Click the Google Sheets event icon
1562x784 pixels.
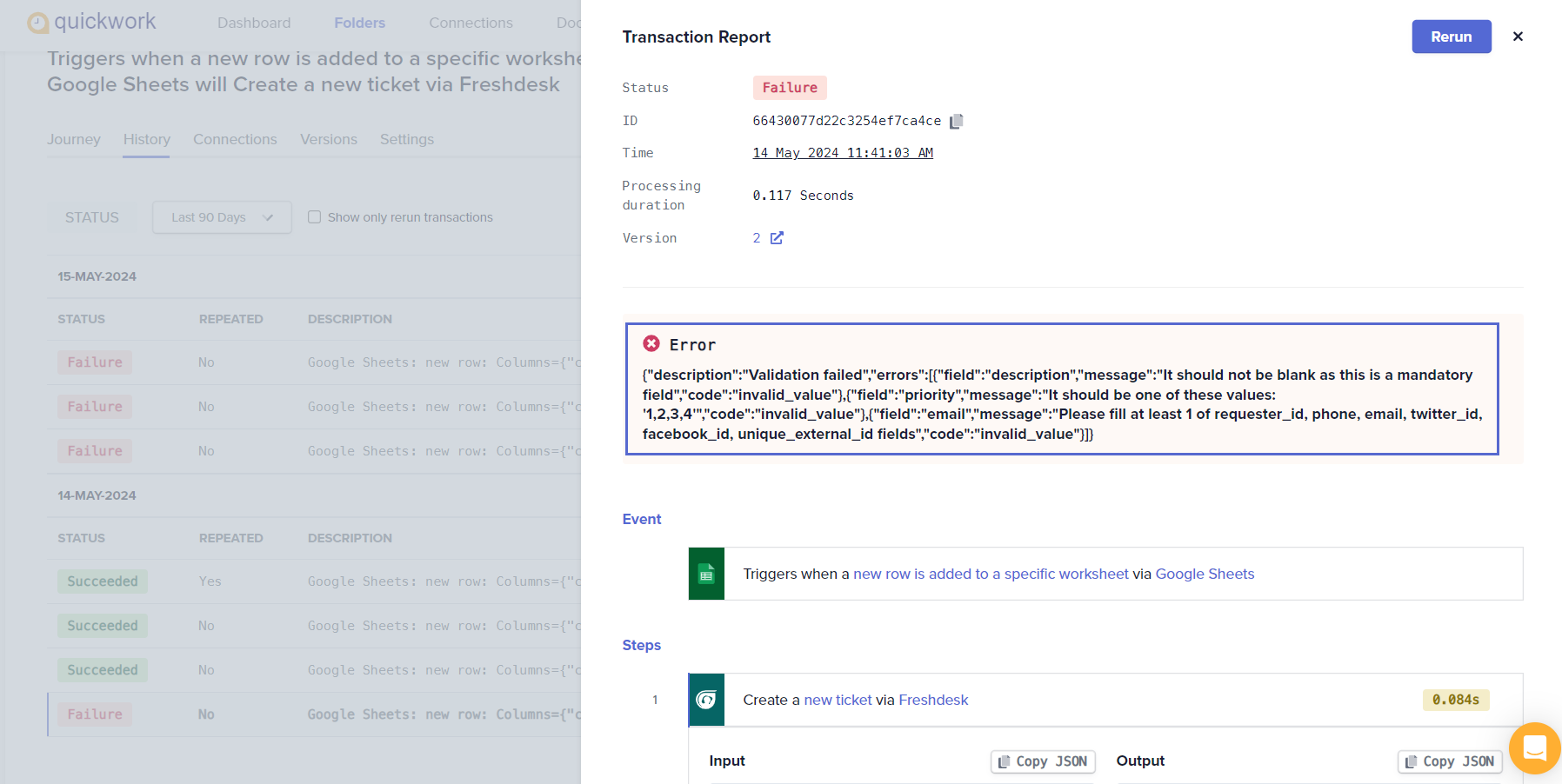coord(706,574)
